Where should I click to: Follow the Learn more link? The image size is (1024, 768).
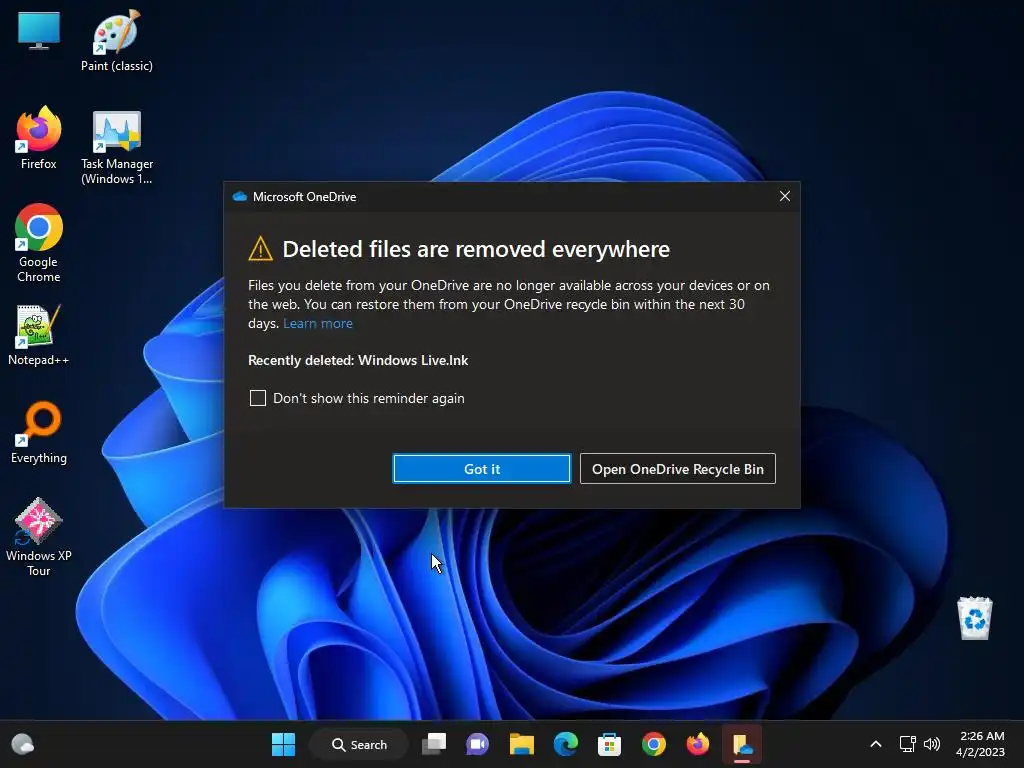(317, 323)
